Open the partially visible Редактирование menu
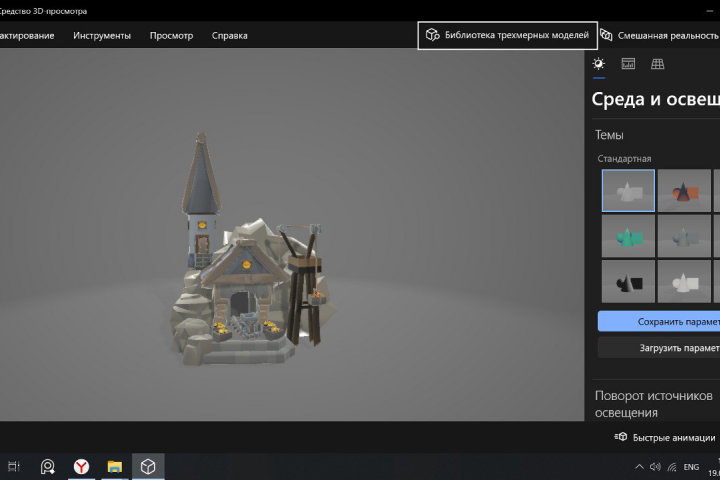Image resolution: width=720 pixels, height=480 pixels. coord(27,35)
